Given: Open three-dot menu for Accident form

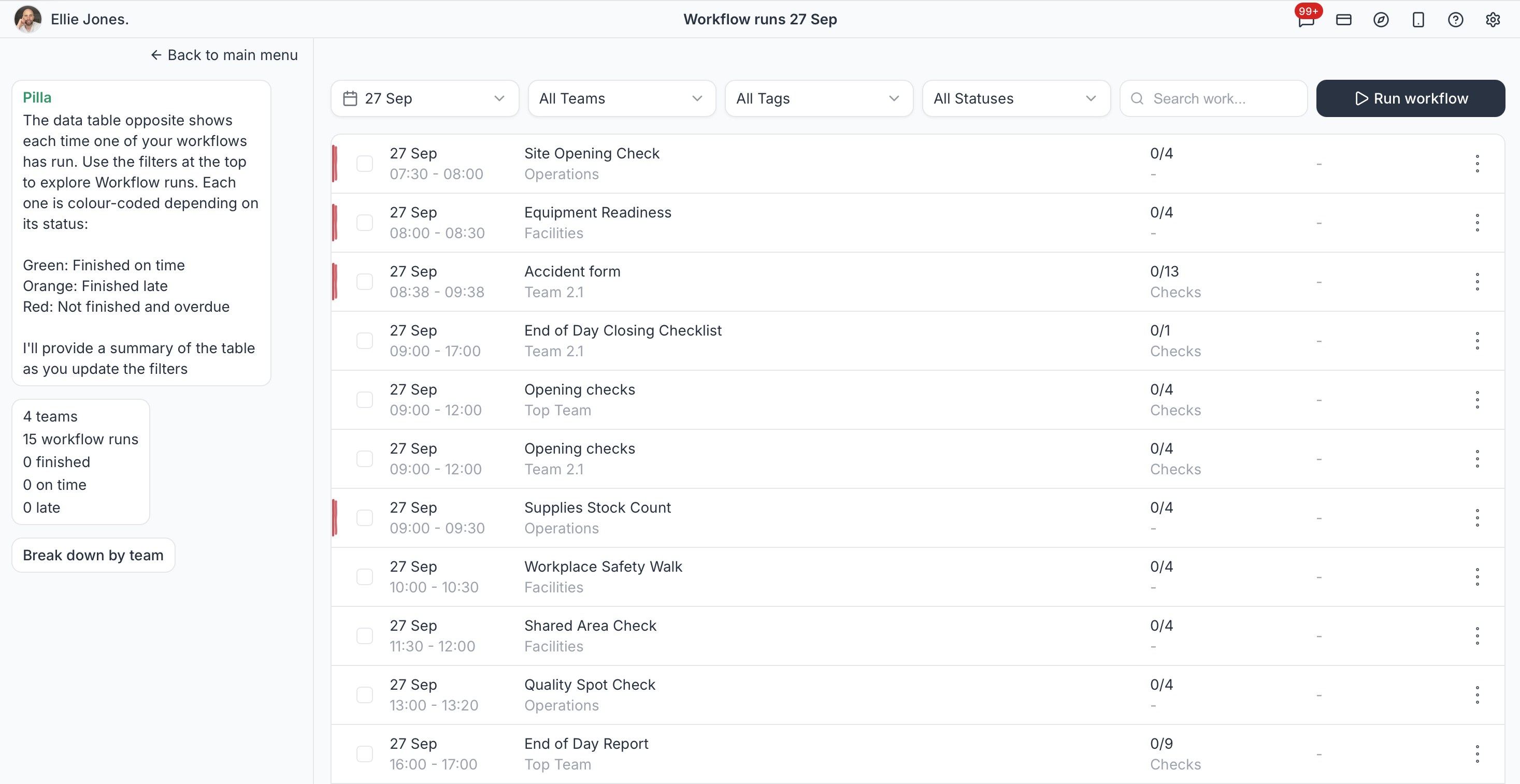Looking at the screenshot, I should pos(1477,281).
